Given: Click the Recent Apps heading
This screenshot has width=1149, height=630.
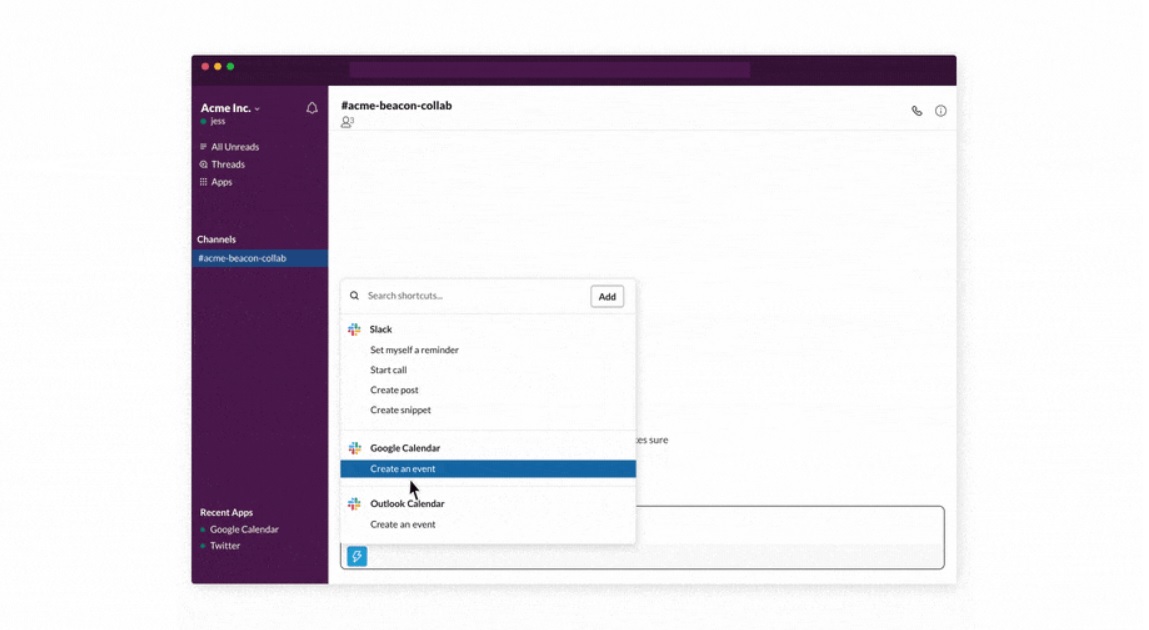Looking at the screenshot, I should coord(226,513).
